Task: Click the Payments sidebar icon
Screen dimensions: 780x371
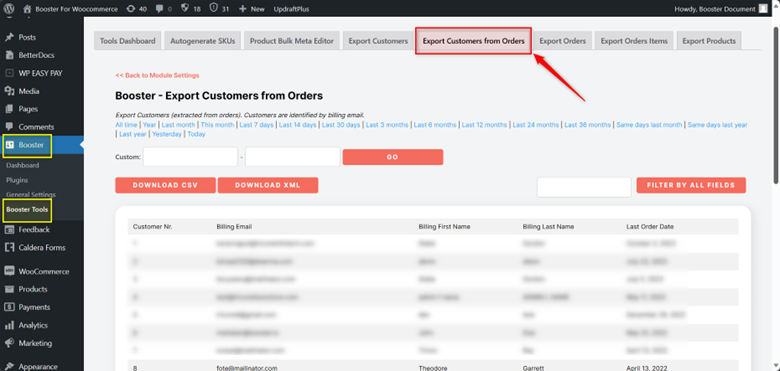Action: click(x=9, y=307)
